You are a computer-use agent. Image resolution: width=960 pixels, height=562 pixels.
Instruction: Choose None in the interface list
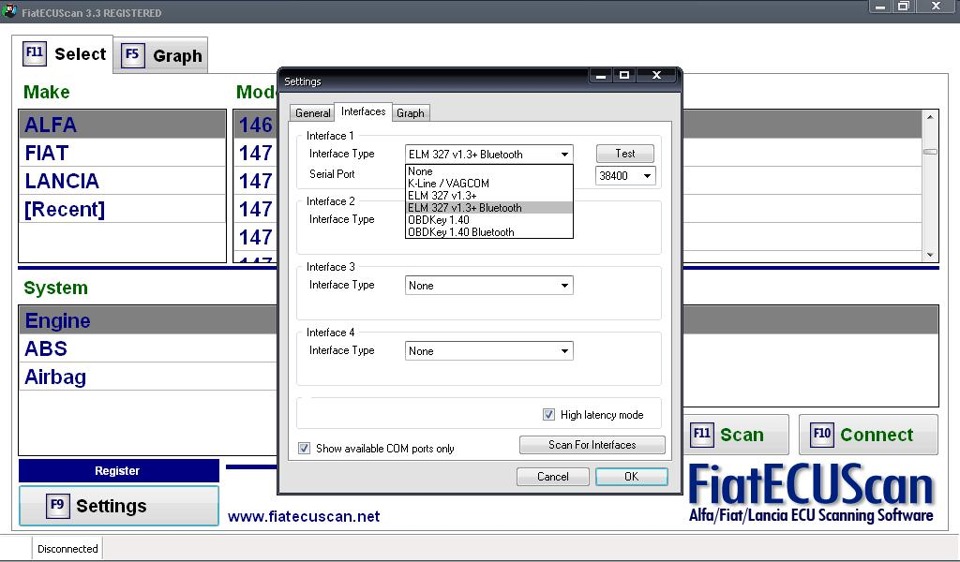coord(489,171)
